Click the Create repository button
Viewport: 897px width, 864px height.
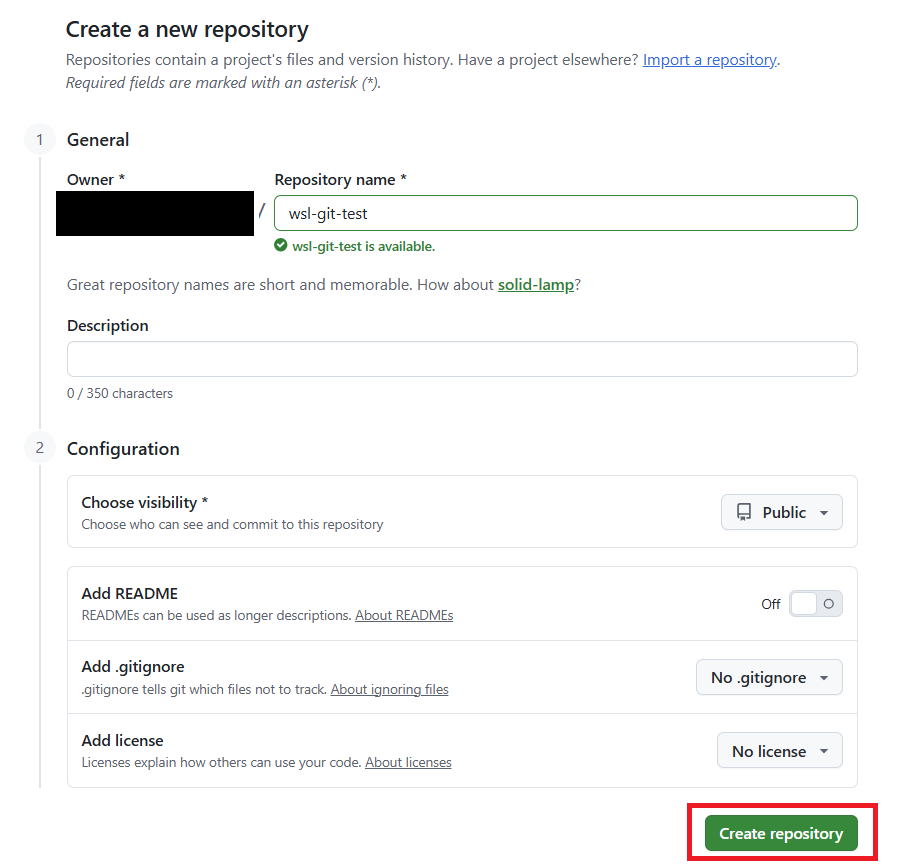click(782, 832)
